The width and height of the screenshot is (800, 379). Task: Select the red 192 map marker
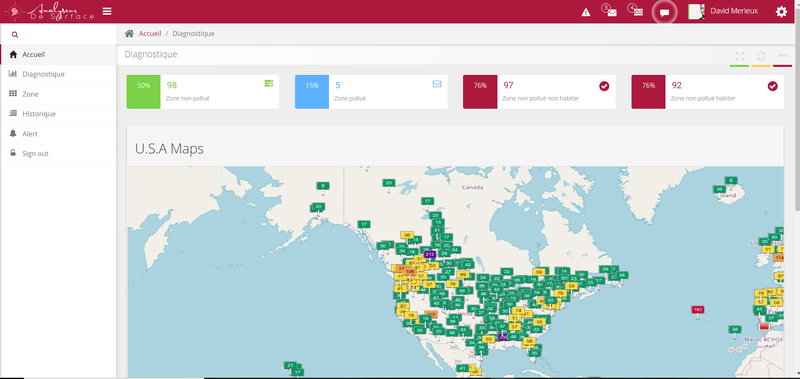698,311
